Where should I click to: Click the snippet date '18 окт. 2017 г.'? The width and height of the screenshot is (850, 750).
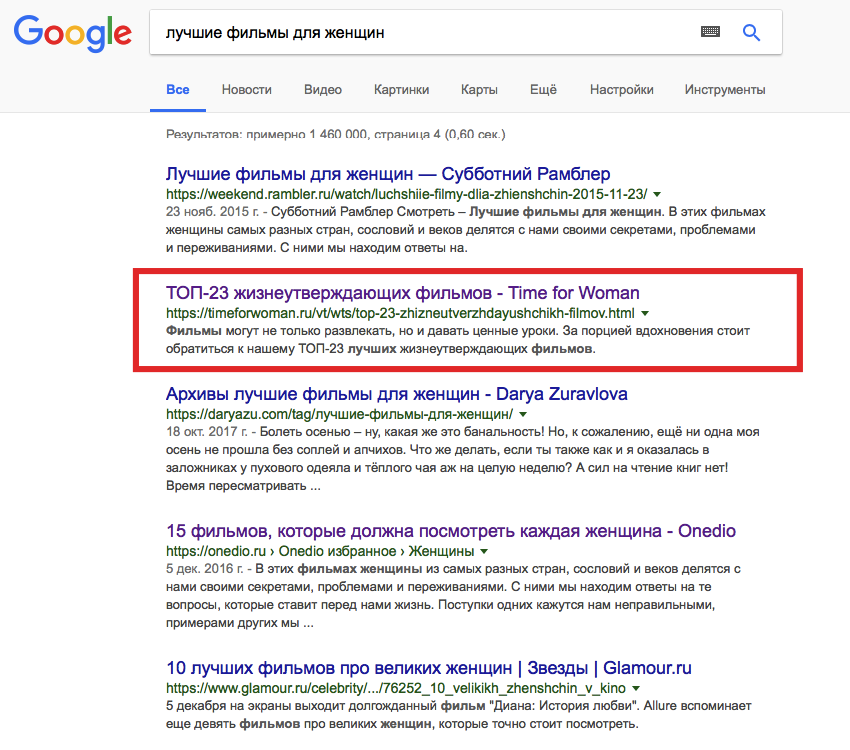[207, 432]
